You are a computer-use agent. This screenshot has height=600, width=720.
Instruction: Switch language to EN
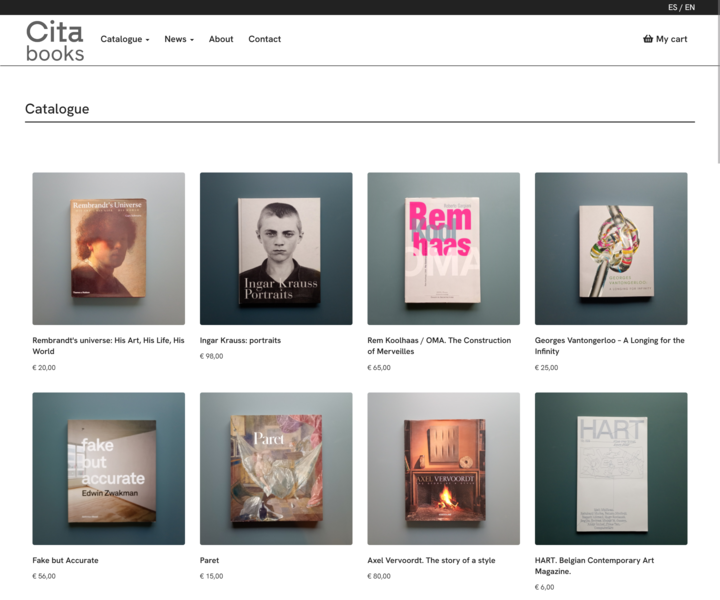[690, 7]
